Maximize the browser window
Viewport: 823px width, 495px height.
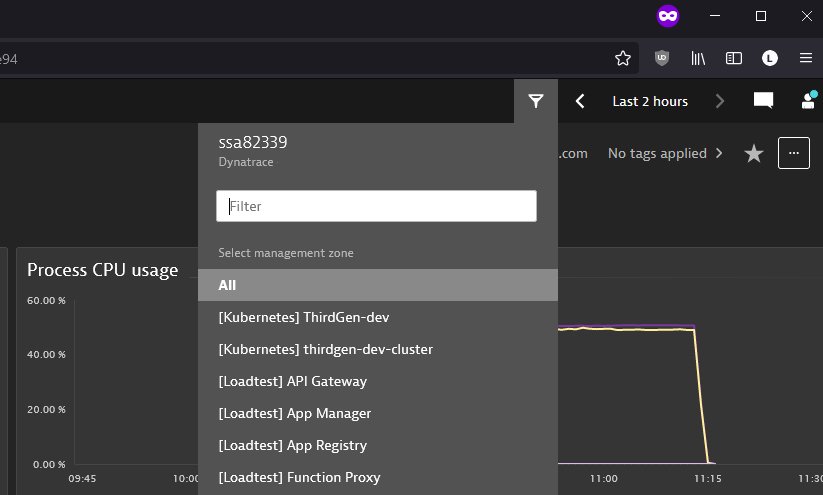761,16
